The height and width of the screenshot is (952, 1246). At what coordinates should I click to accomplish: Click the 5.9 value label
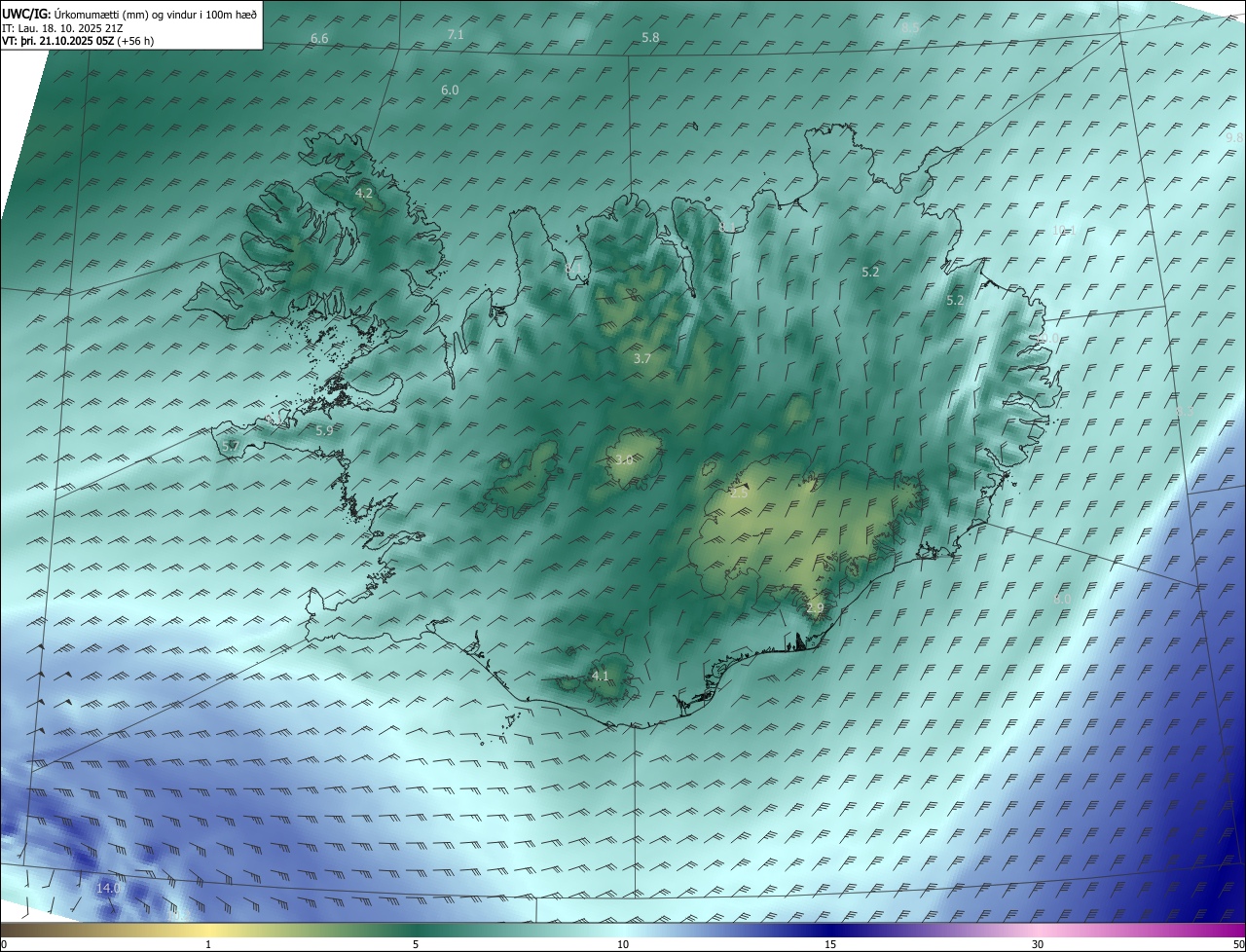tap(324, 430)
